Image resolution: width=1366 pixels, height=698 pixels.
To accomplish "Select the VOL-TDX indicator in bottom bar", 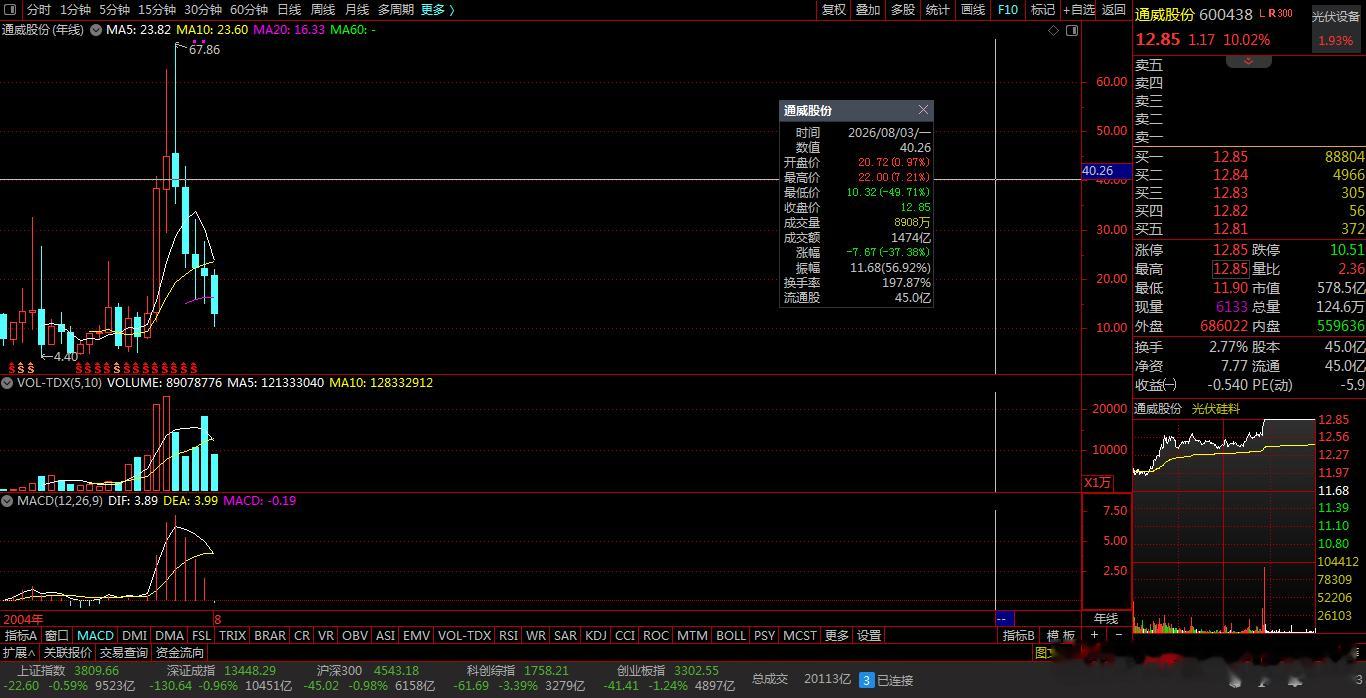I will pyautogui.click(x=465, y=635).
